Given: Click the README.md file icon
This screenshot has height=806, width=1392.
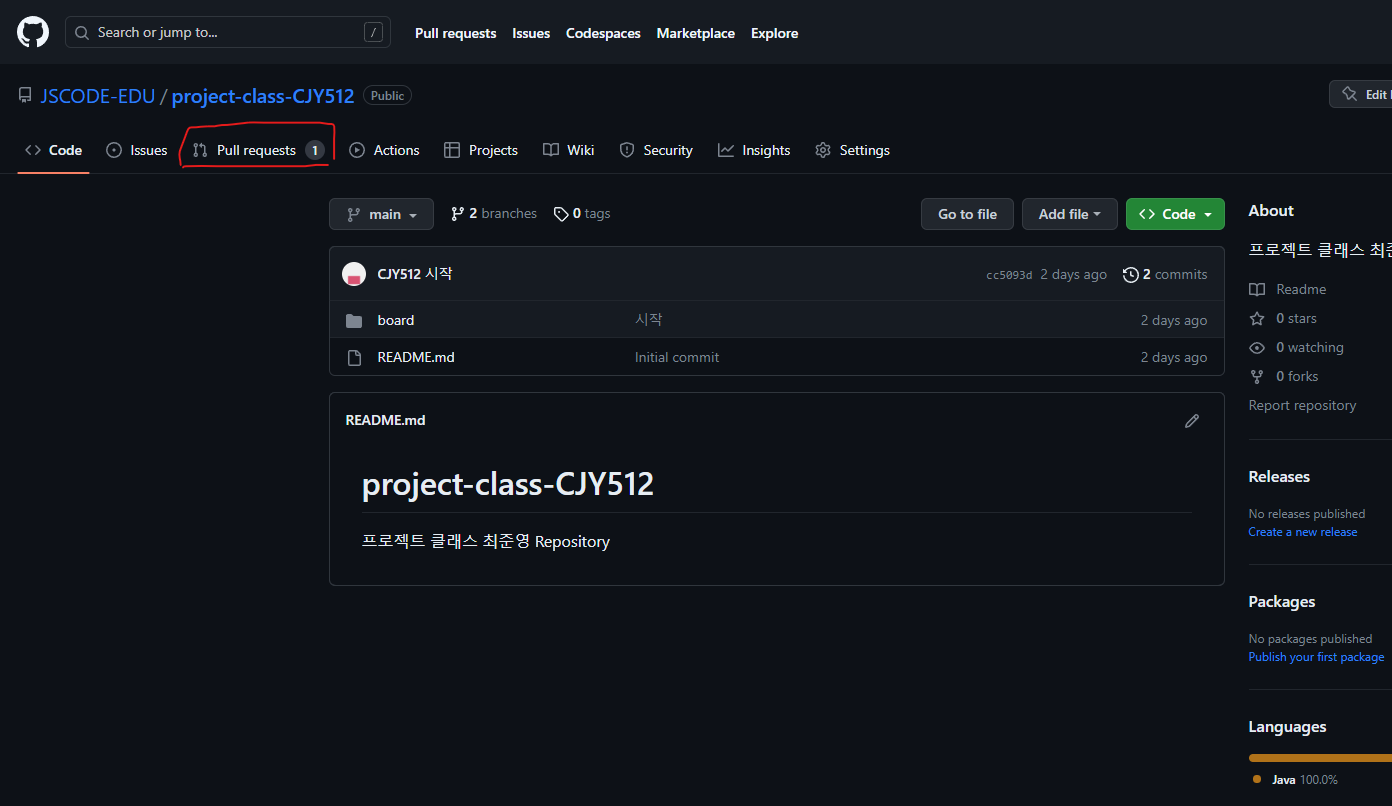Looking at the screenshot, I should (353, 358).
